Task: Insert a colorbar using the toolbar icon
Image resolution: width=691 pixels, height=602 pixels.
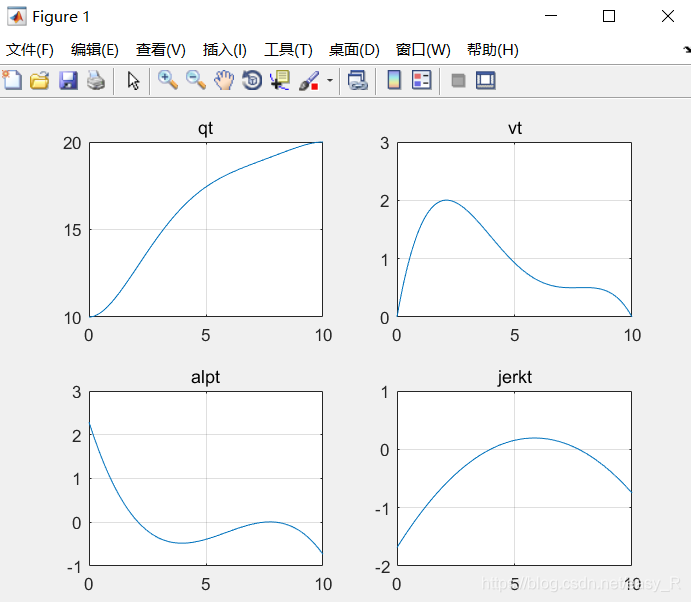Action: coord(394,81)
